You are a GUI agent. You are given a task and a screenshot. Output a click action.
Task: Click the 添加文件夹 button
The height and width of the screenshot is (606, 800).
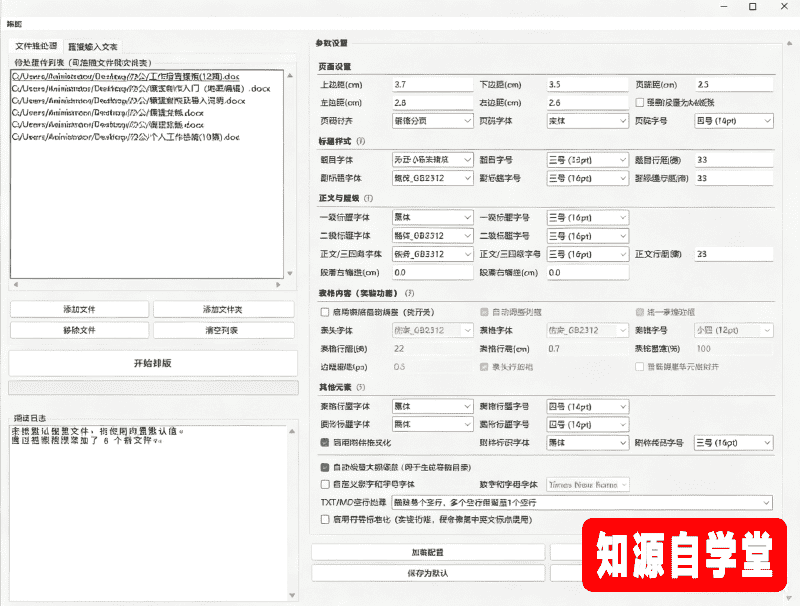[223, 309]
